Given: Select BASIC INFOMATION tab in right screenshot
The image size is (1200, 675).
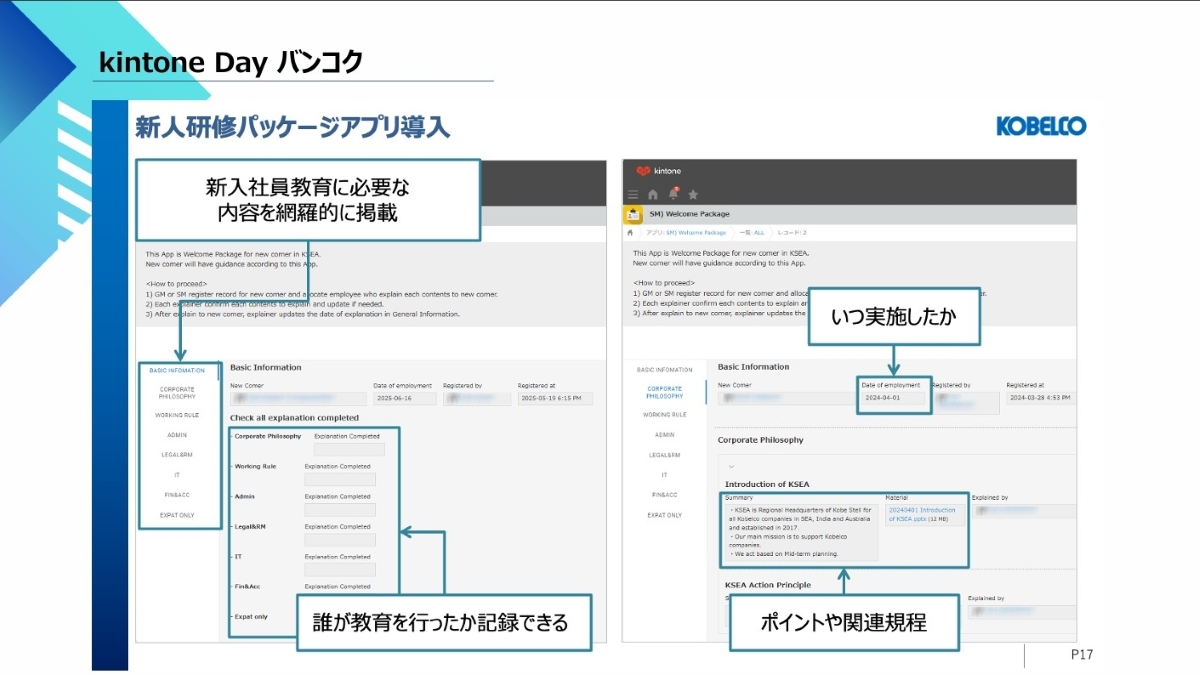Looking at the screenshot, I should click(x=664, y=370).
